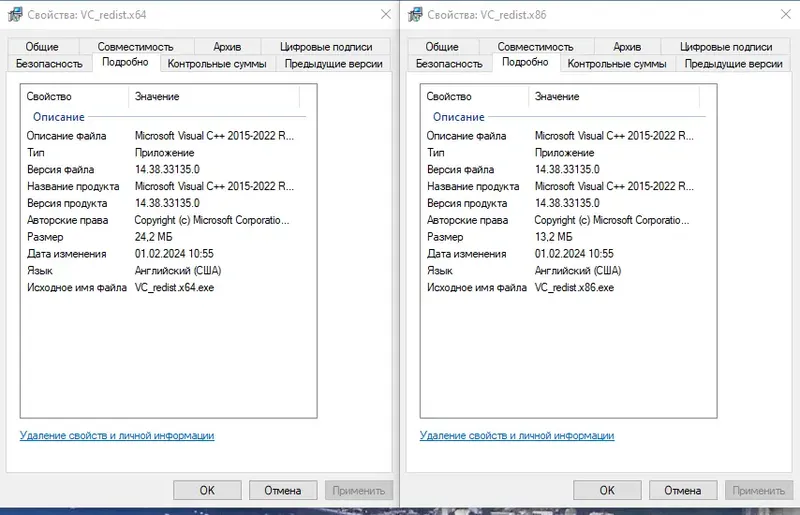Click OK in VC_redist.x86 window
800x515 pixels.
[x=607, y=491]
